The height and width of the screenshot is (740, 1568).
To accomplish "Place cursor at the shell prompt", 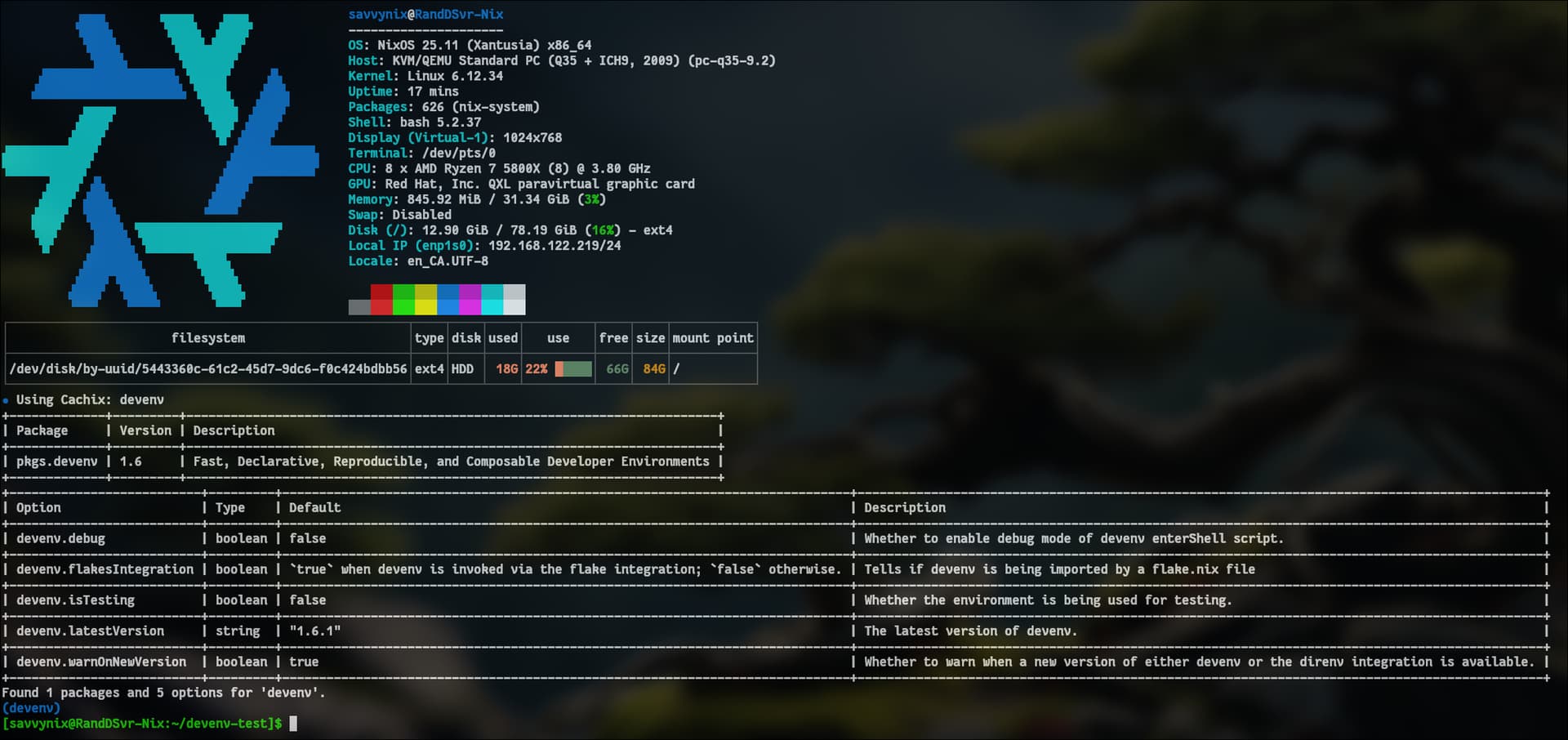I will [x=293, y=724].
